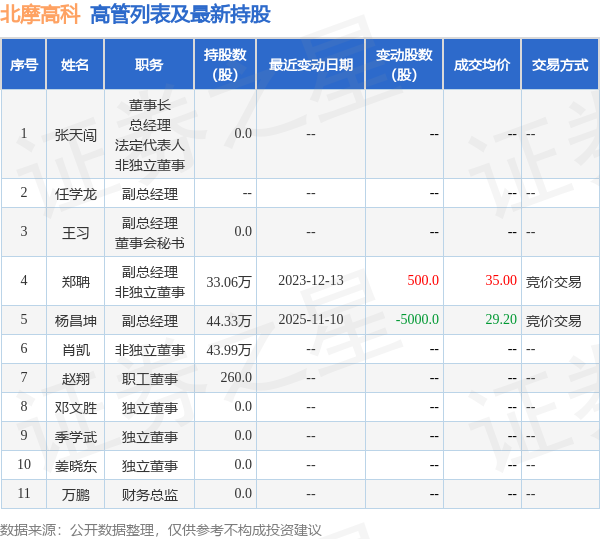Click the red 35.00 average price

coord(501,280)
